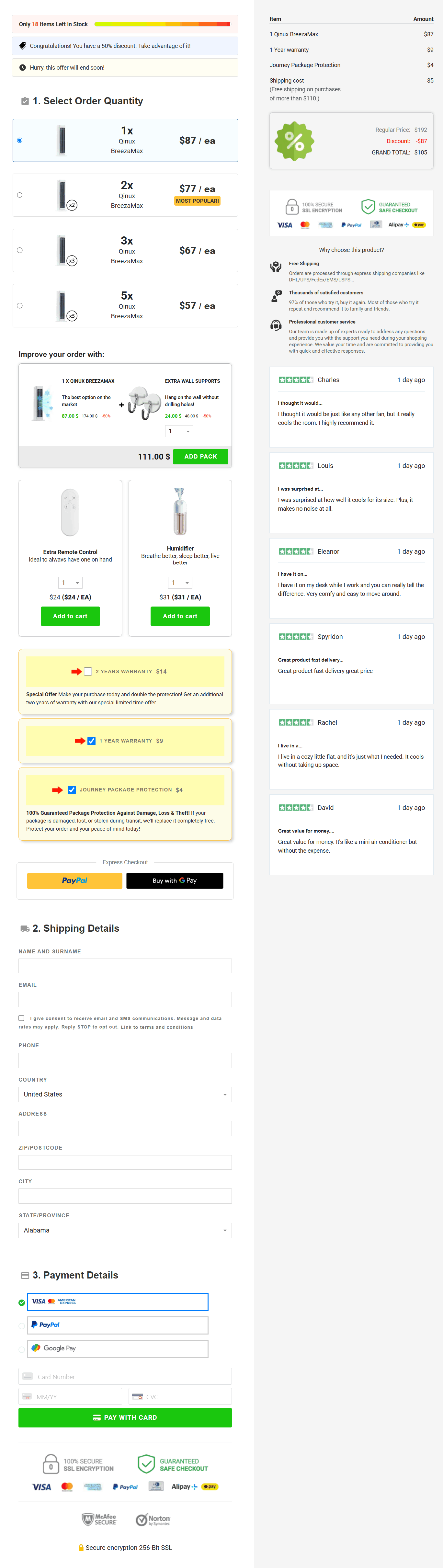Click the green percent discount badge

click(x=294, y=141)
